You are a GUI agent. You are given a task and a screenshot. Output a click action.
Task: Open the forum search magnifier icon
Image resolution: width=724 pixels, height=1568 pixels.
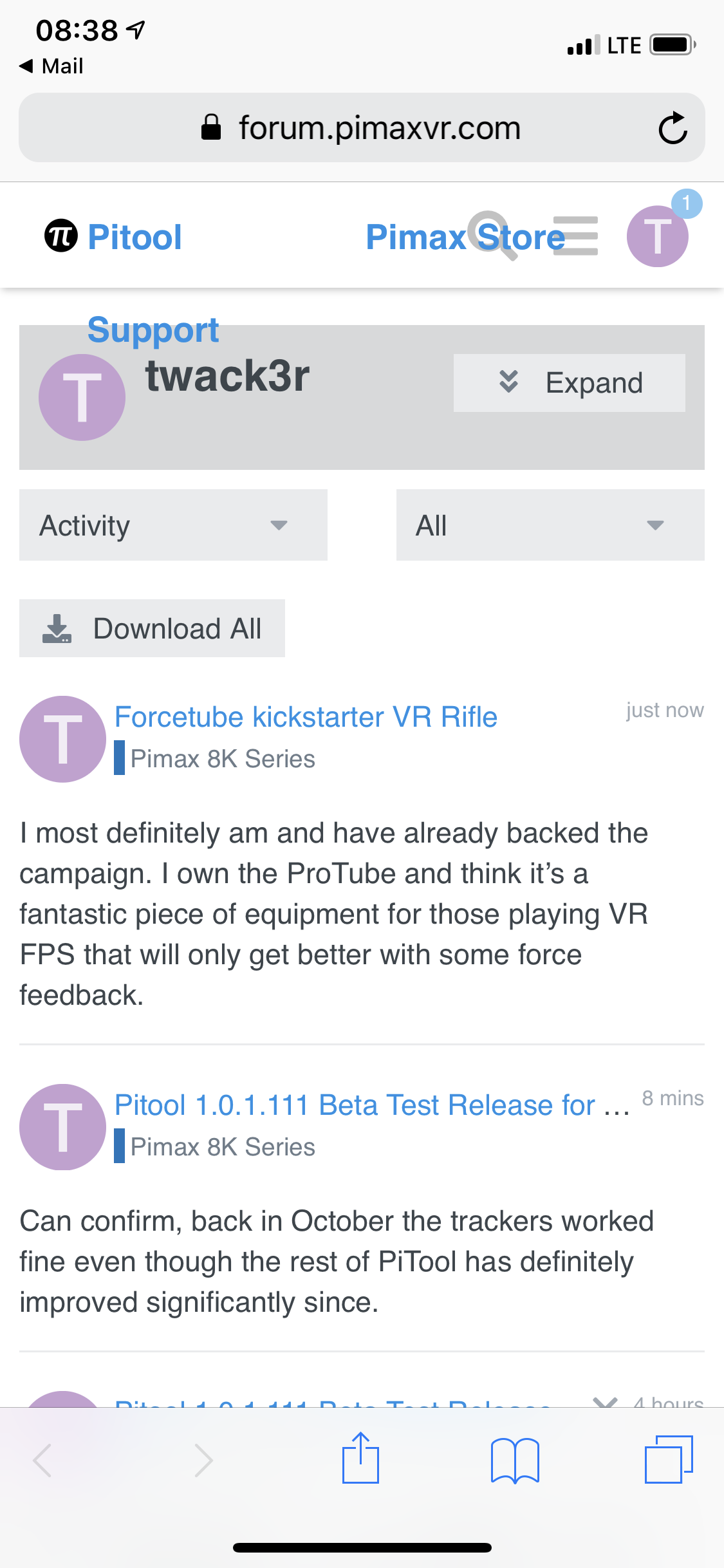[x=492, y=236]
